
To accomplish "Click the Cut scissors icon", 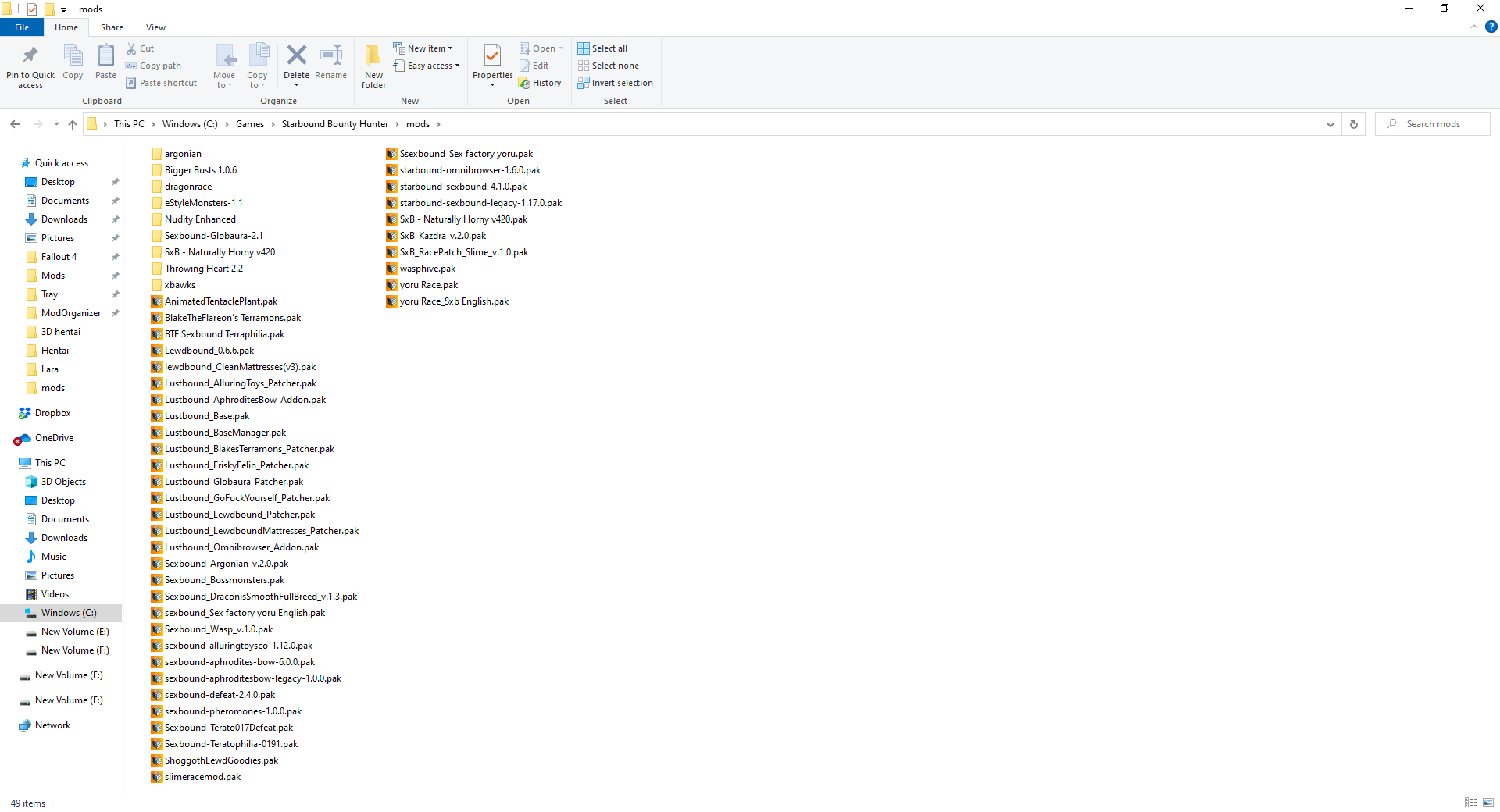I will point(131,48).
